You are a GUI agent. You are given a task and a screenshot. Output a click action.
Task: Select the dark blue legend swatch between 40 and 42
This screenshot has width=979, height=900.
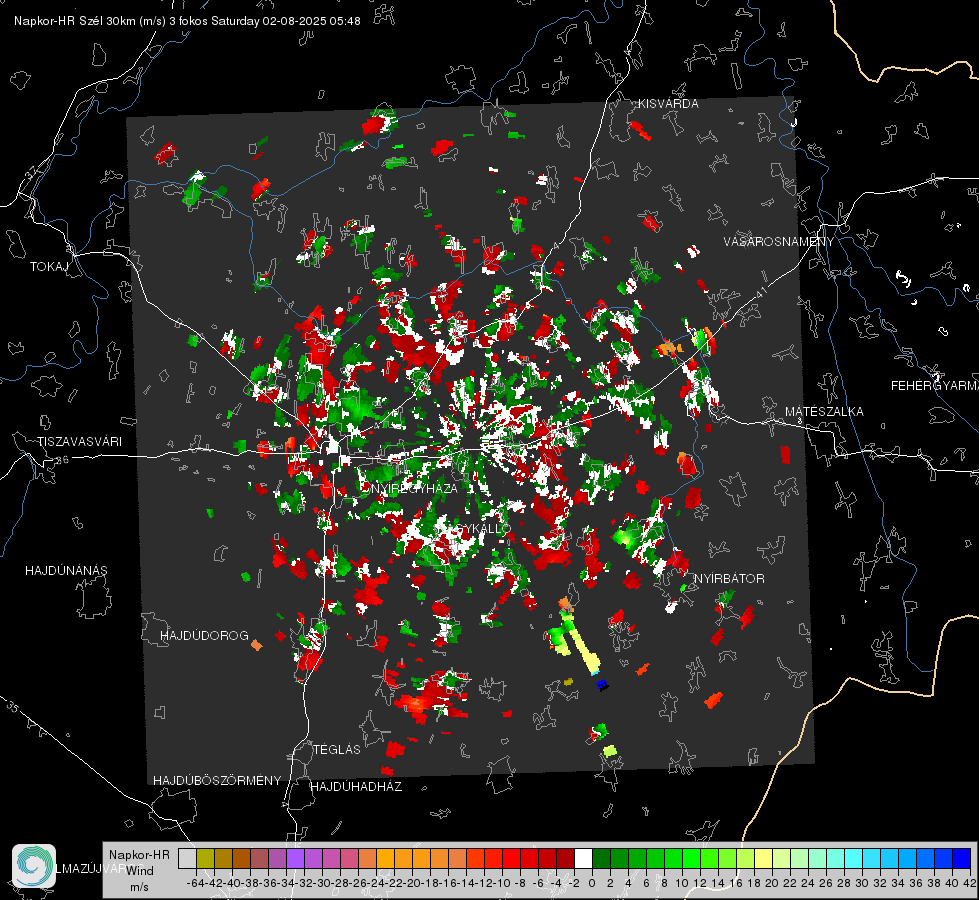(x=962, y=858)
